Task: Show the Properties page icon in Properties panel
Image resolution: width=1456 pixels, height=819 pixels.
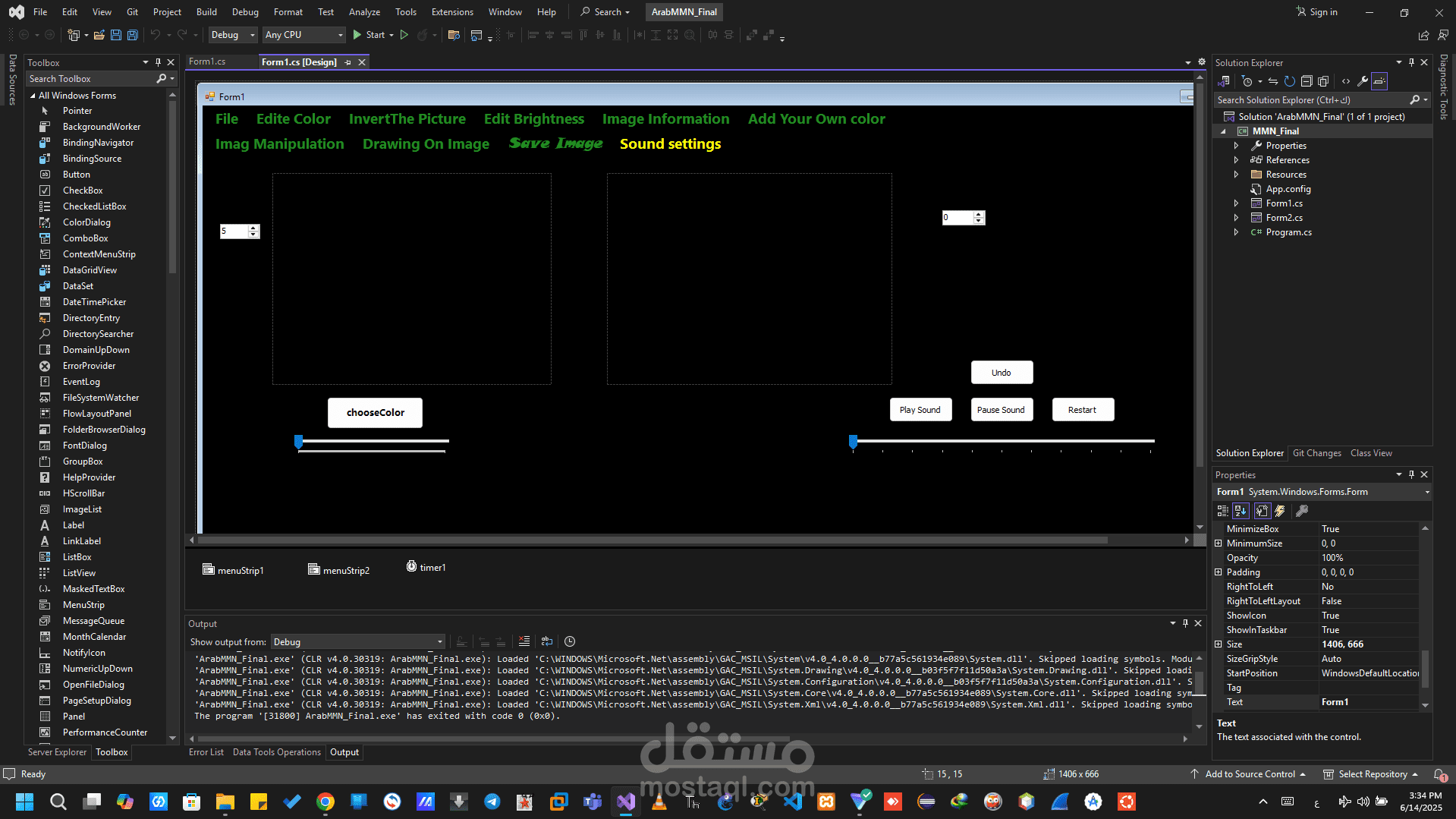Action: pyautogui.click(x=1262, y=511)
